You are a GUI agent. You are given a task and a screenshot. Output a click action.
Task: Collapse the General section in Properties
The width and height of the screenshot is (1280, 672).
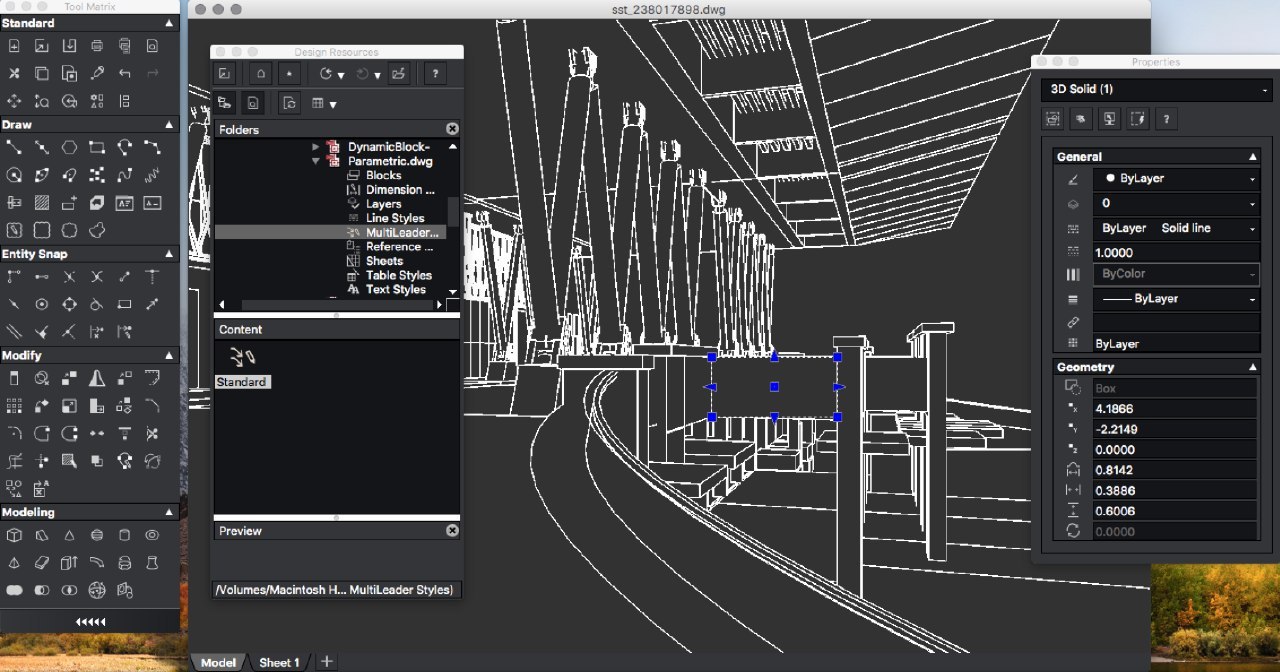coord(1252,156)
